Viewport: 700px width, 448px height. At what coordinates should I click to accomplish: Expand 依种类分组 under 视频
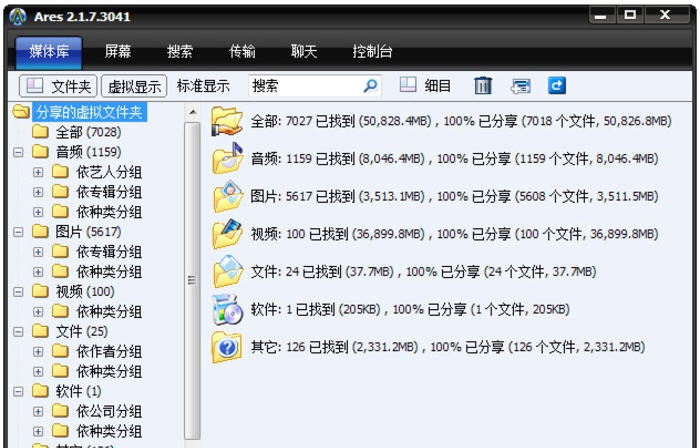point(38,311)
